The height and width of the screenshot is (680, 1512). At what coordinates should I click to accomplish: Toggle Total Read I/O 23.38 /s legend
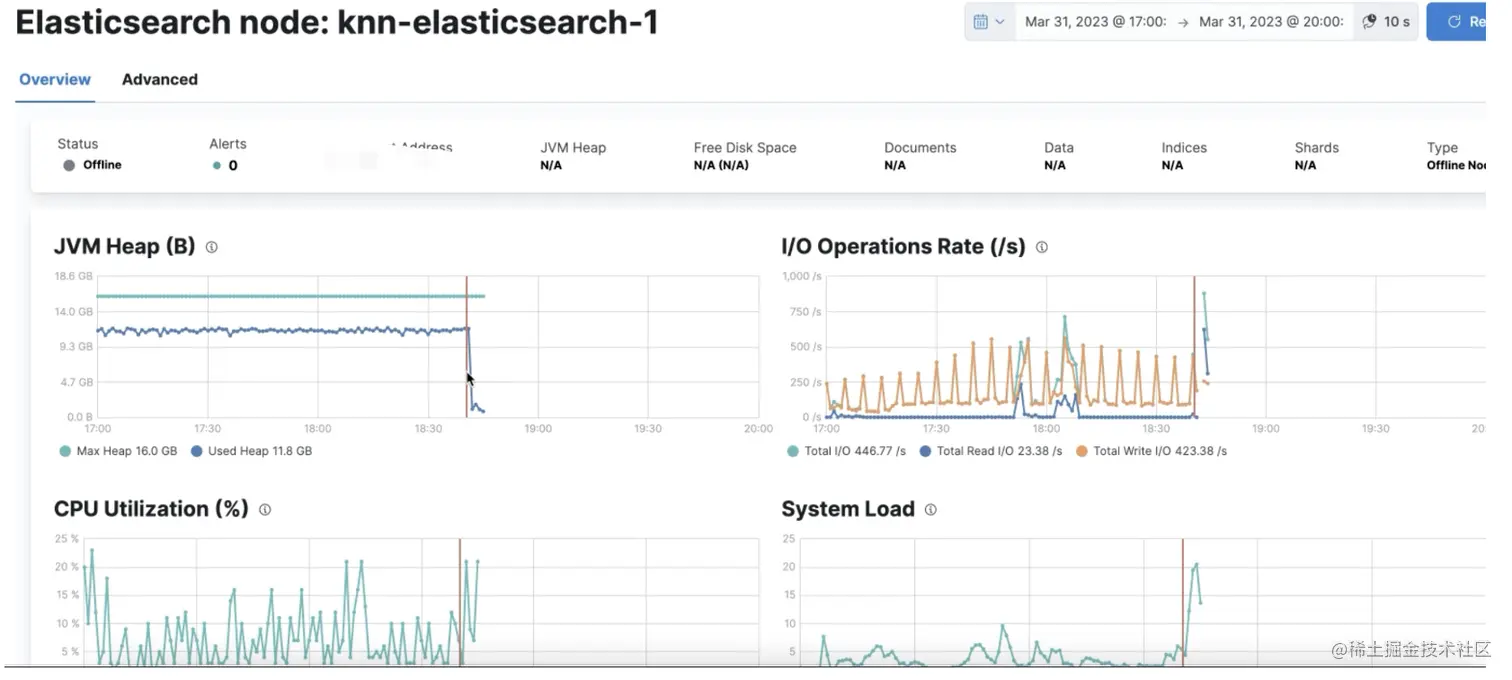click(x=990, y=451)
